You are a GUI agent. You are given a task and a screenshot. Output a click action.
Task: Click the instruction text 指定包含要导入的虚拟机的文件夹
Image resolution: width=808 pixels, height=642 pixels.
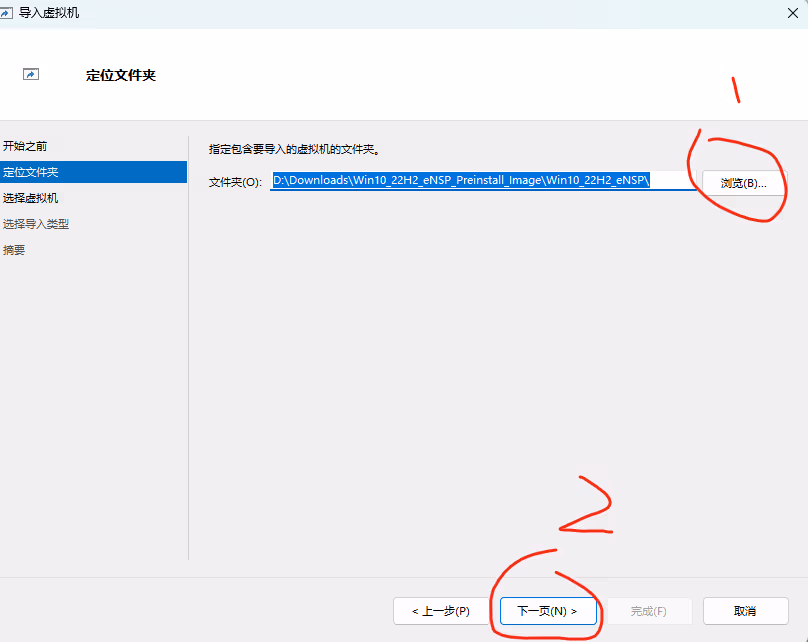(294, 149)
